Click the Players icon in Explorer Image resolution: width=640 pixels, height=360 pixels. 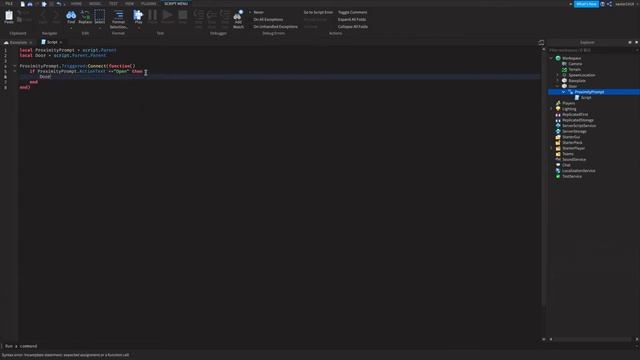[x=558, y=104]
